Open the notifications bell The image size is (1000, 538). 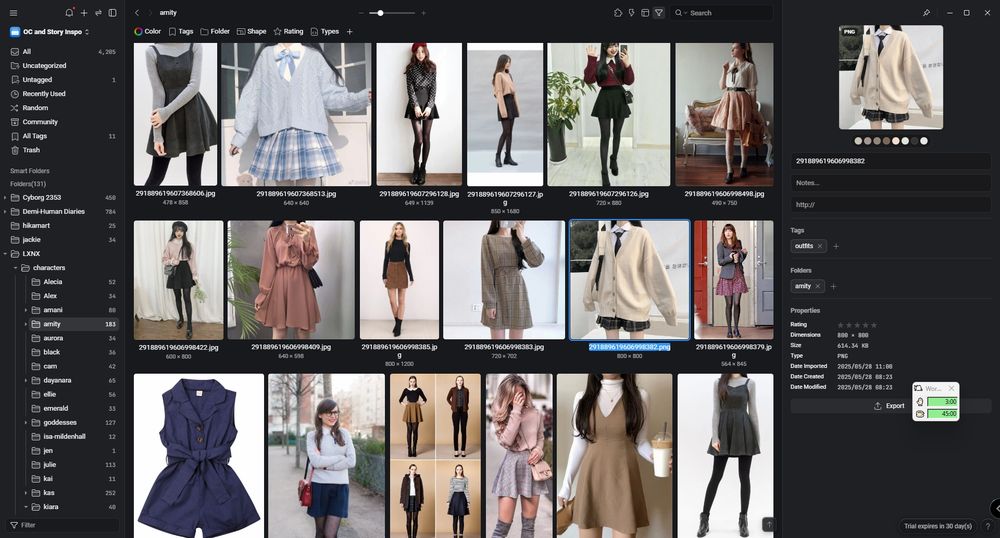[x=70, y=13]
